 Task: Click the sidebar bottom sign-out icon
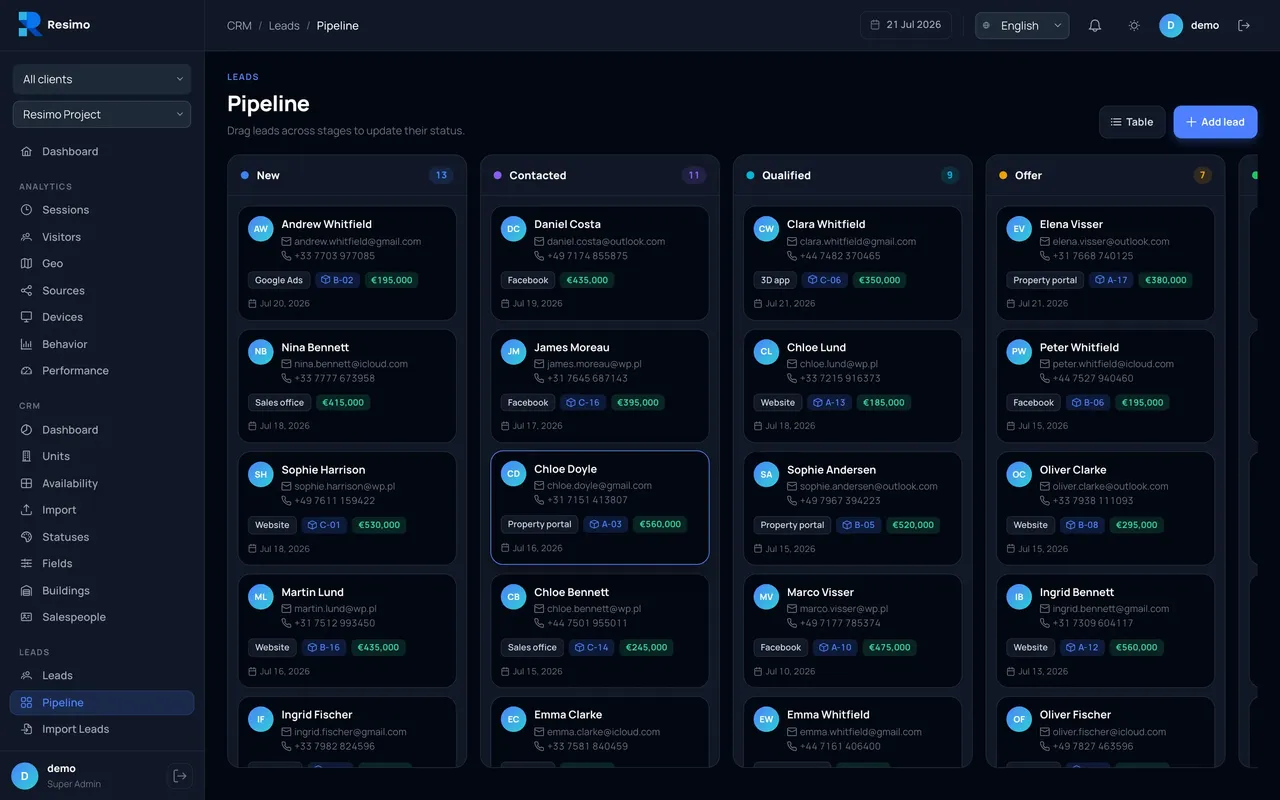pyautogui.click(x=180, y=776)
